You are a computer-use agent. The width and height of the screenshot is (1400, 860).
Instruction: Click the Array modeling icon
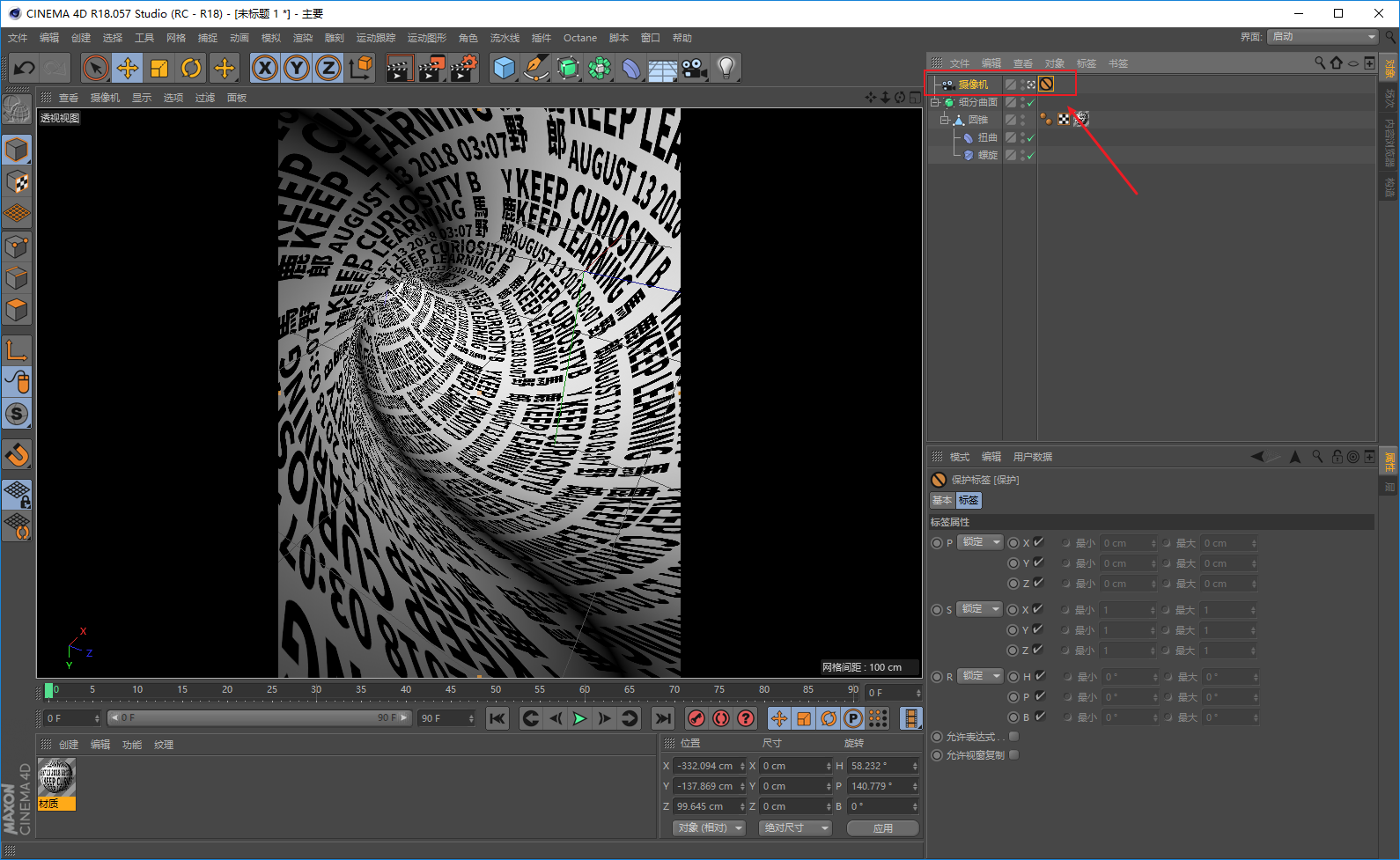click(x=600, y=68)
